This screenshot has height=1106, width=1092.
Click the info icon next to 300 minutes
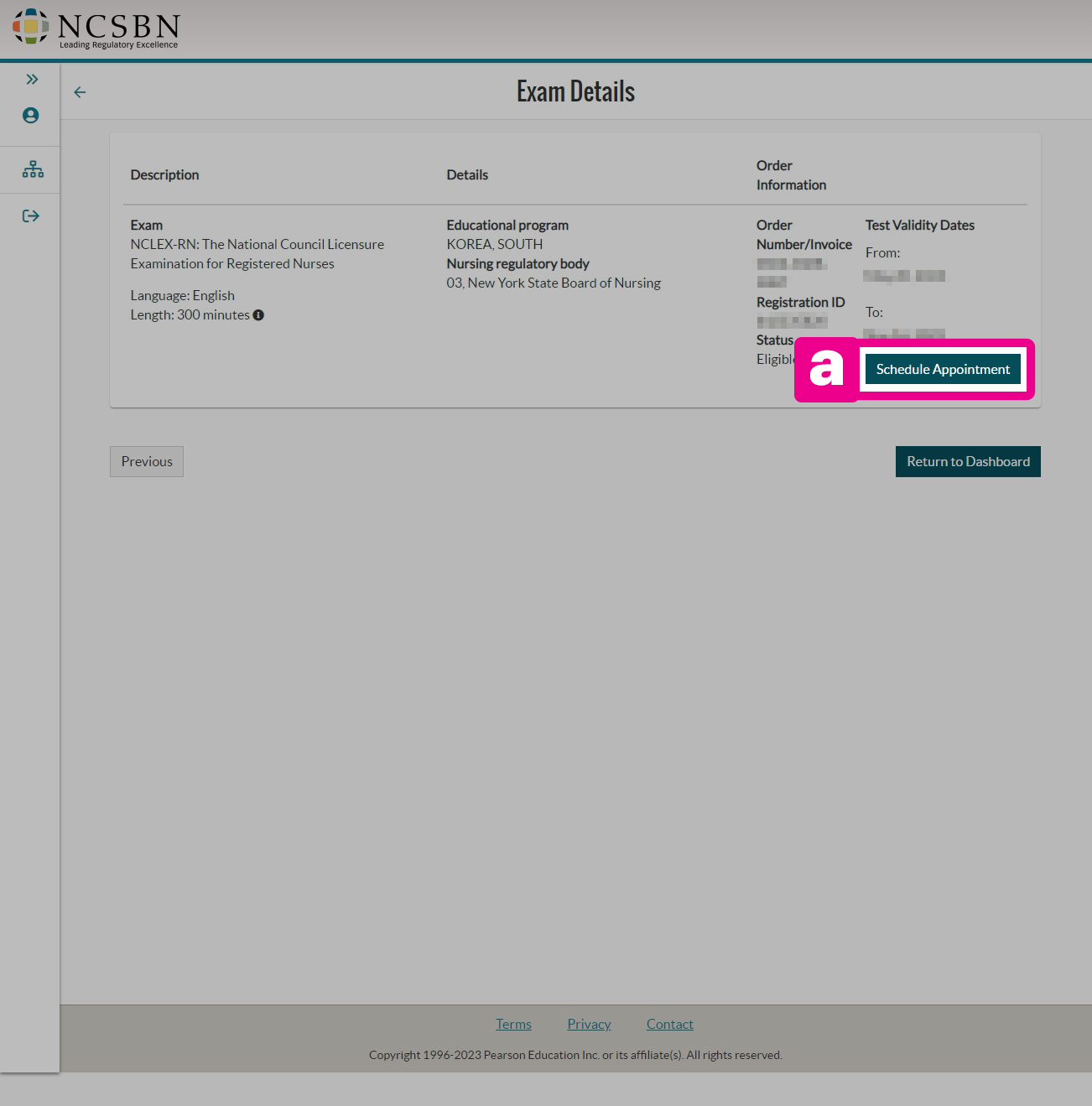[x=258, y=315]
